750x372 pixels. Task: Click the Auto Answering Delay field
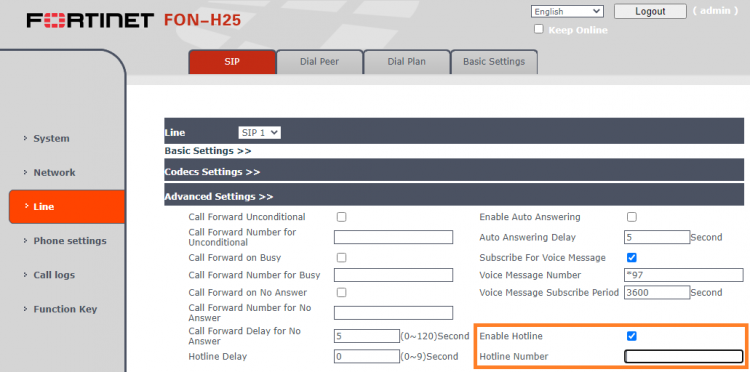tap(657, 237)
